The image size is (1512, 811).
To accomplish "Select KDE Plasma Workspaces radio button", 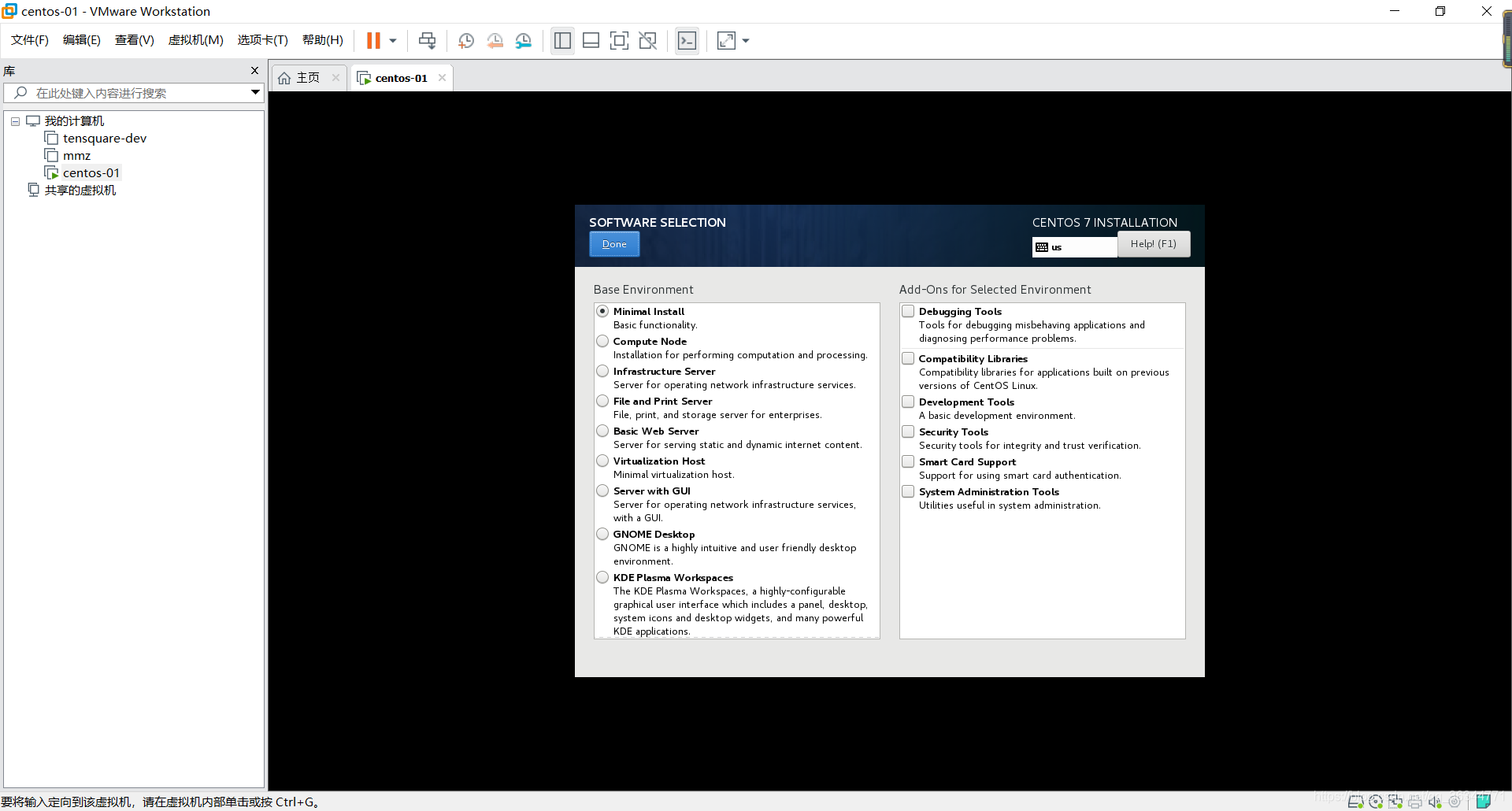I will pos(602,577).
